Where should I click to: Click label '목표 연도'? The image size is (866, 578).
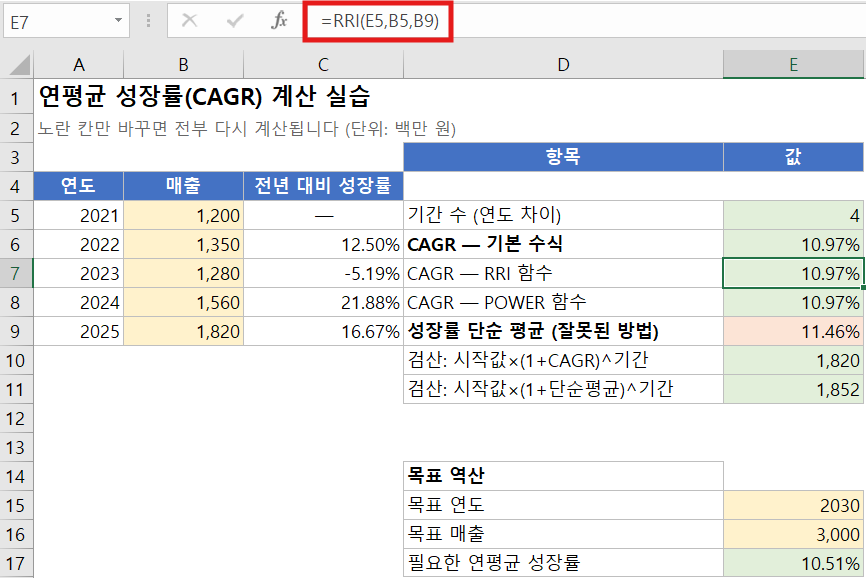coord(563,505)
